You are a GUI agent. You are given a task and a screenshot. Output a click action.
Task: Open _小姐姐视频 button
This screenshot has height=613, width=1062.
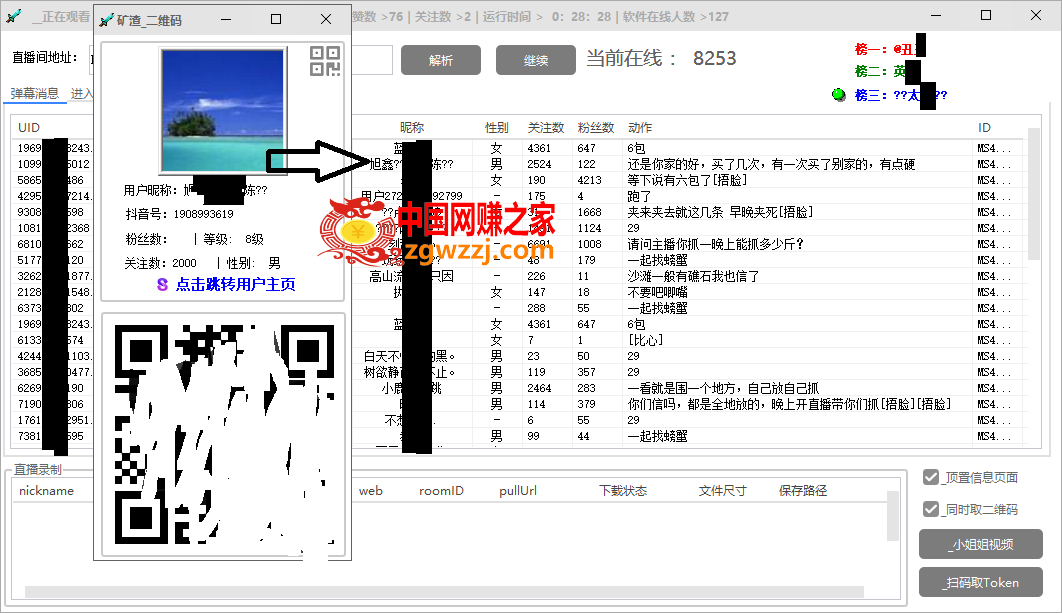coord(981,544)
